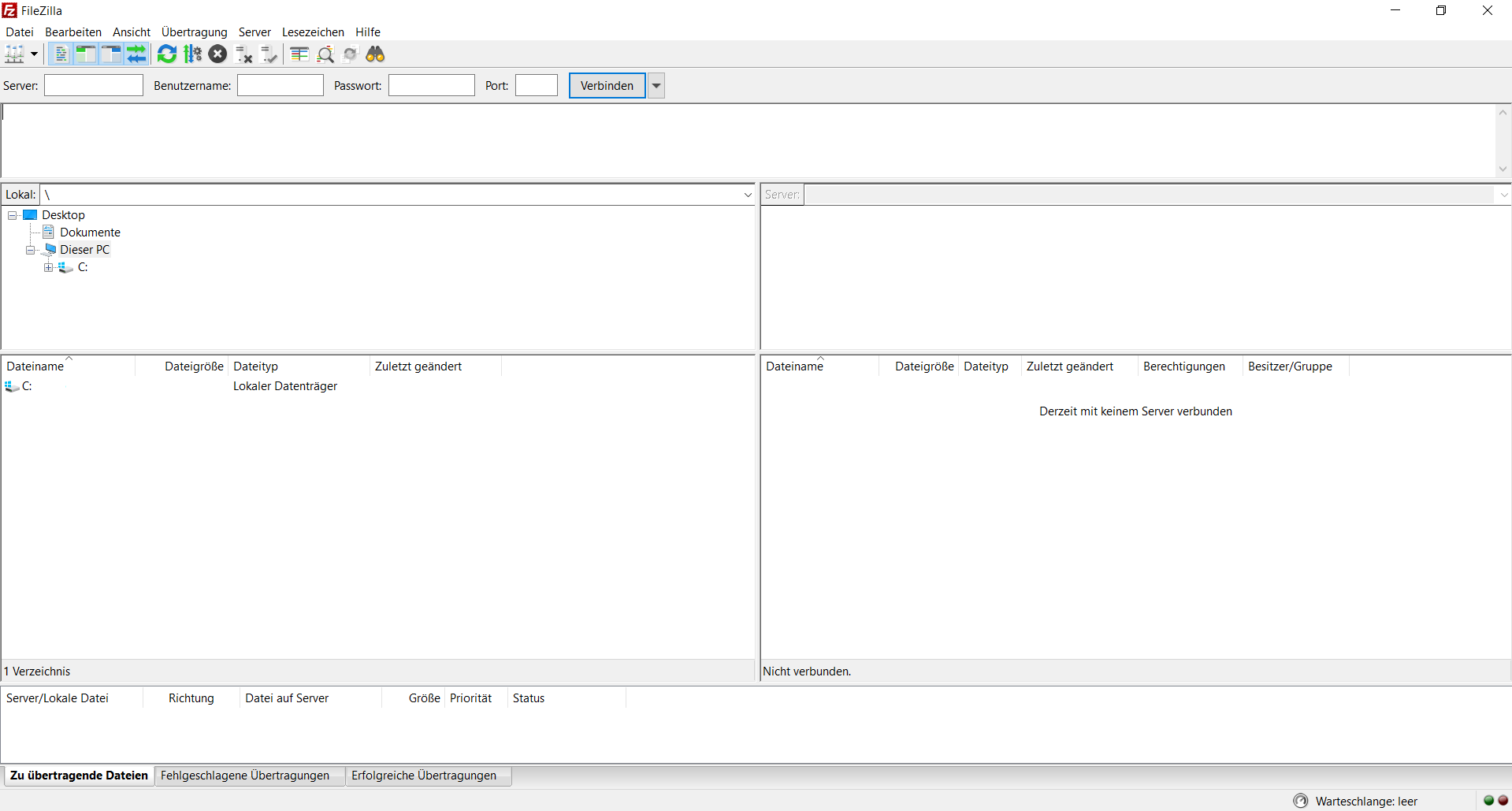Sort remote files by Berechtigungen column
The height and width of the screenshot is (811, 1512).
(x=1190, y=366)
